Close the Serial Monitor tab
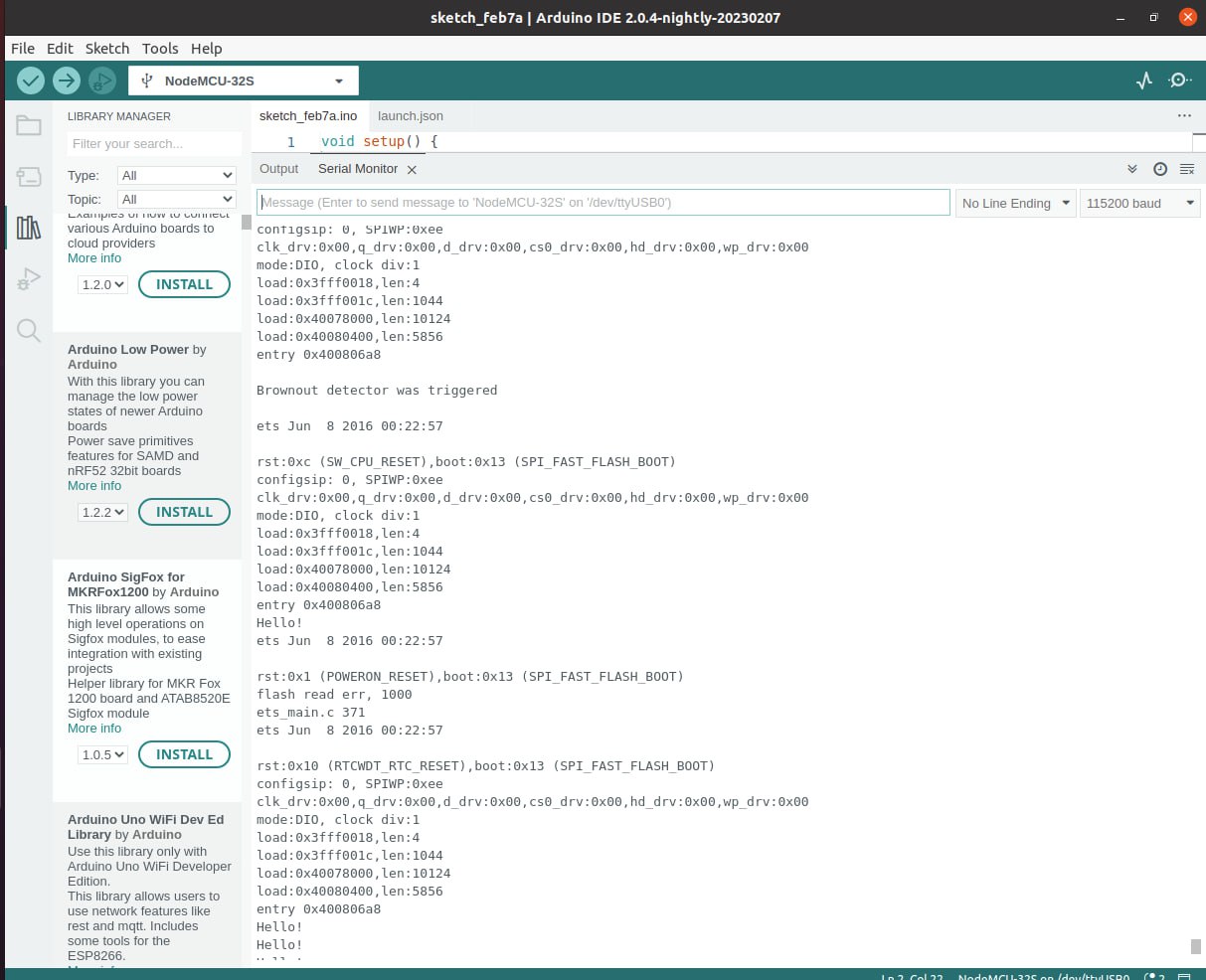 [412, 170]
